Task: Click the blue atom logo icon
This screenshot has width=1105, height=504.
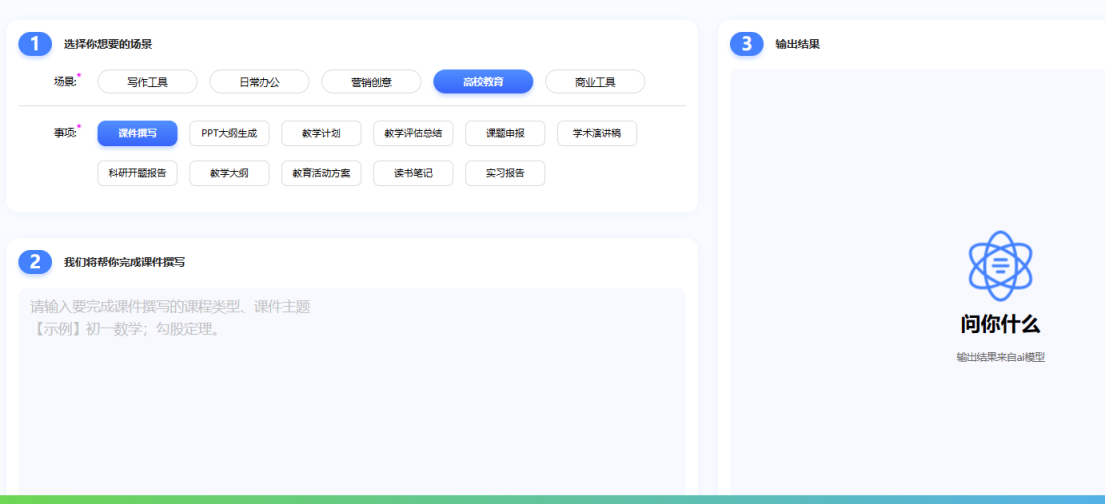Action: [x=1000, y=266]
